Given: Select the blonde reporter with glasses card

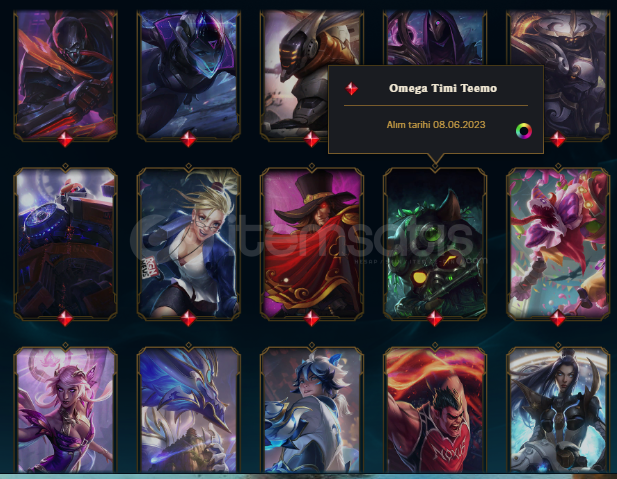Looking at the screenshot, I should [x=188, y=243].
